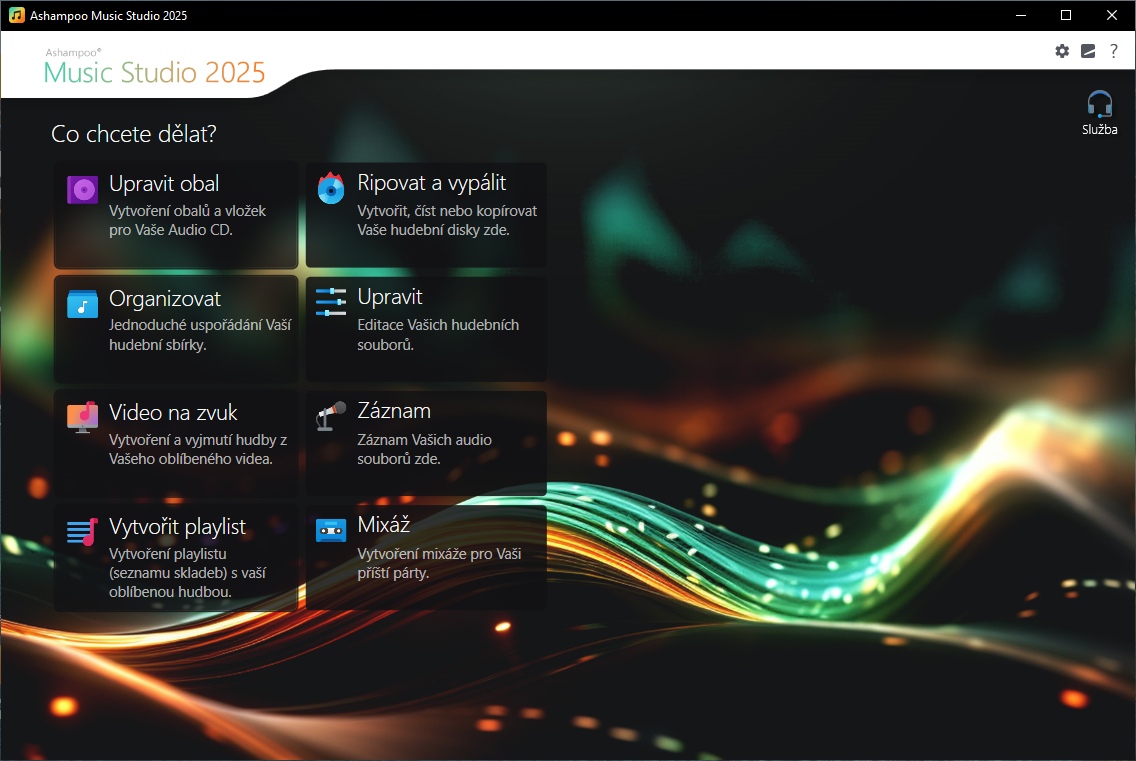The height and width of the screenshot is (761, 1136).
Task: Click the Vytvořit playlist list icon
Action: coord(83,531)
